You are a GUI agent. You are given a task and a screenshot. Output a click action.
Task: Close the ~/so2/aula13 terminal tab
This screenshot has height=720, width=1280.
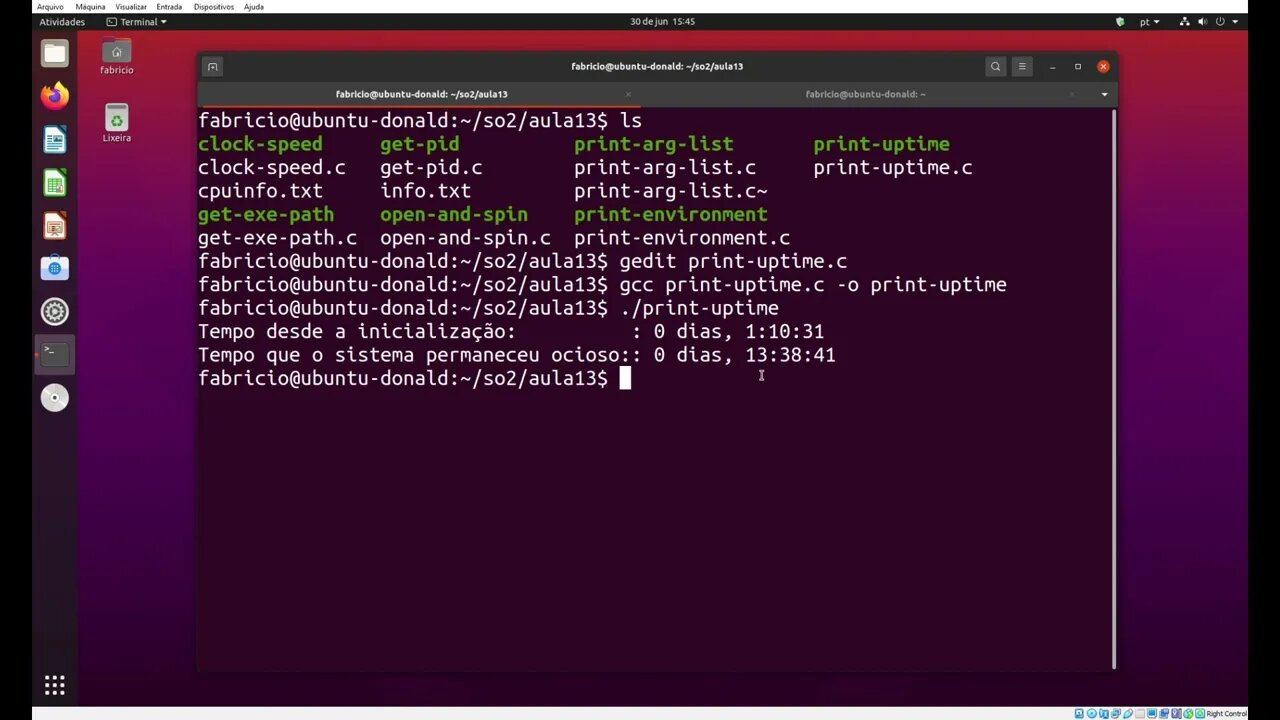(x=628, y=94)
